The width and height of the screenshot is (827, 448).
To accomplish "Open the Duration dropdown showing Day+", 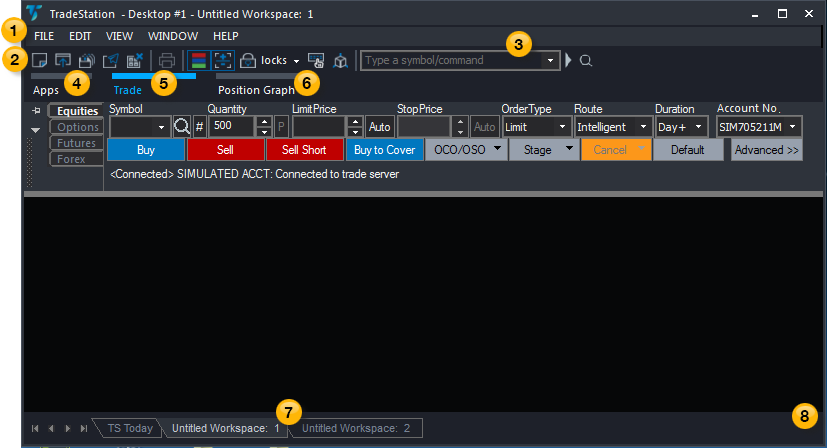I will click(681, 127).
